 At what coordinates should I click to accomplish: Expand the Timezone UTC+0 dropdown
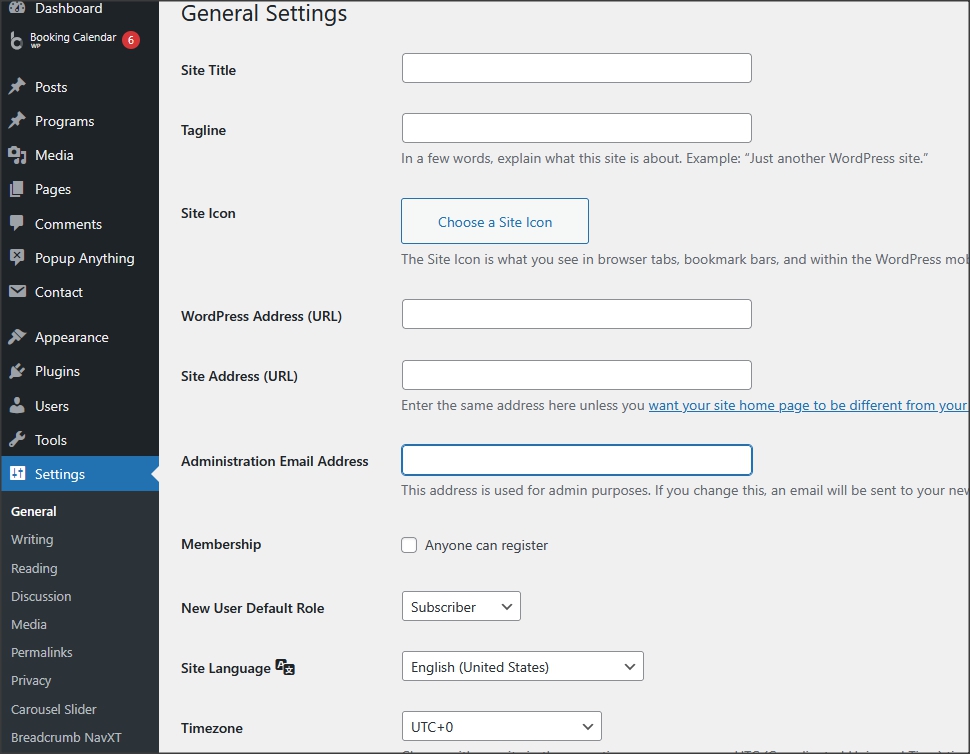coord(501,727)
